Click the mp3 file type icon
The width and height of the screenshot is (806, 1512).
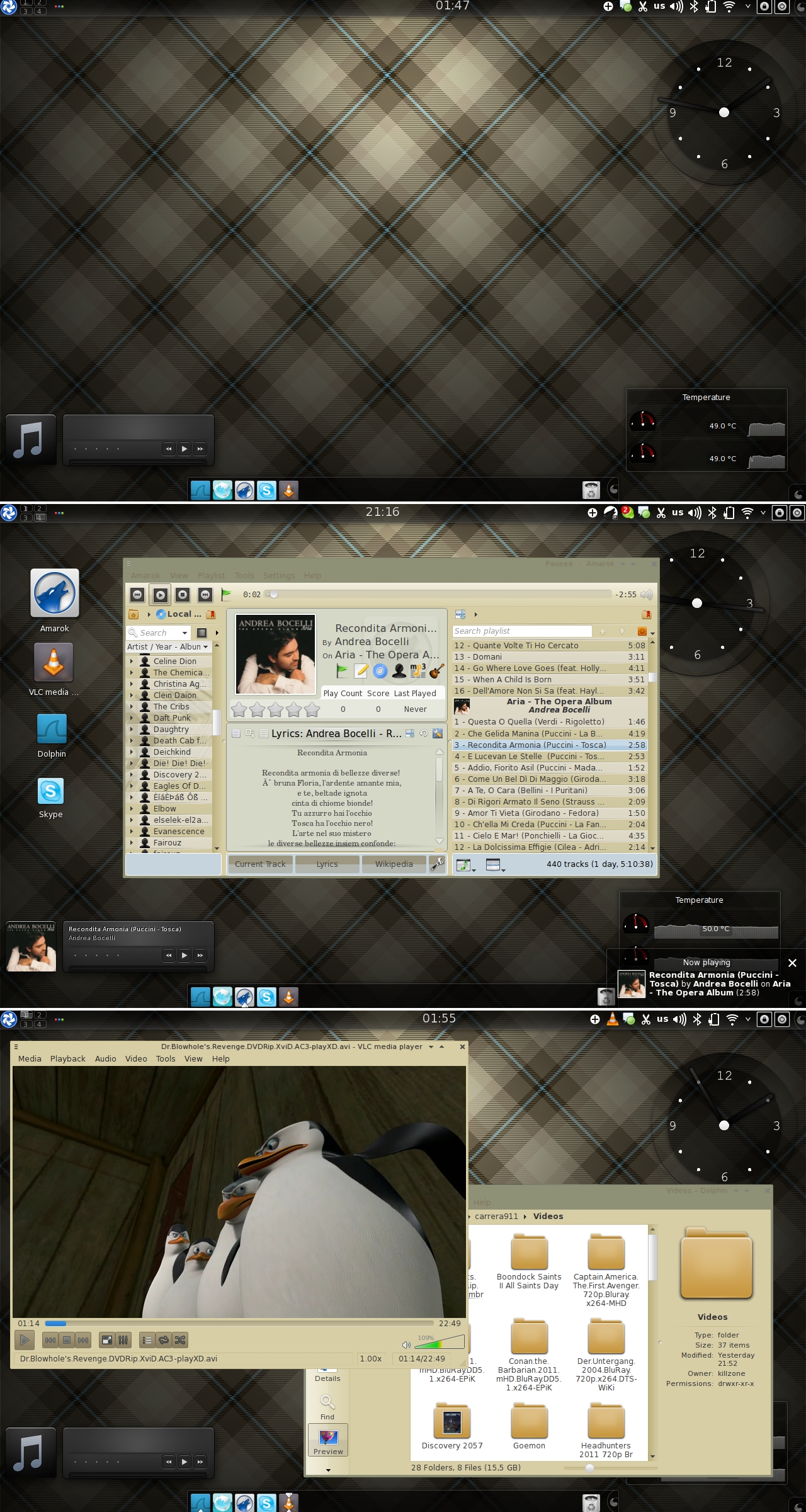pos(418,671)
